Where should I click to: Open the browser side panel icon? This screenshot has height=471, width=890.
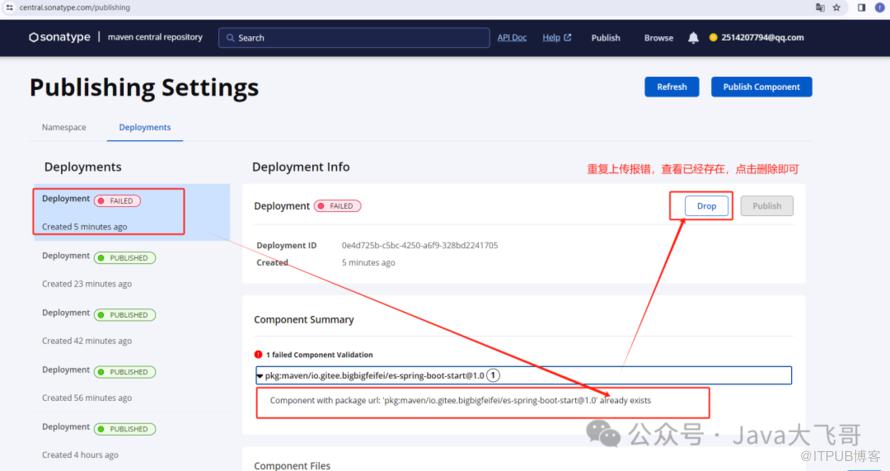[x=861, y=7]
